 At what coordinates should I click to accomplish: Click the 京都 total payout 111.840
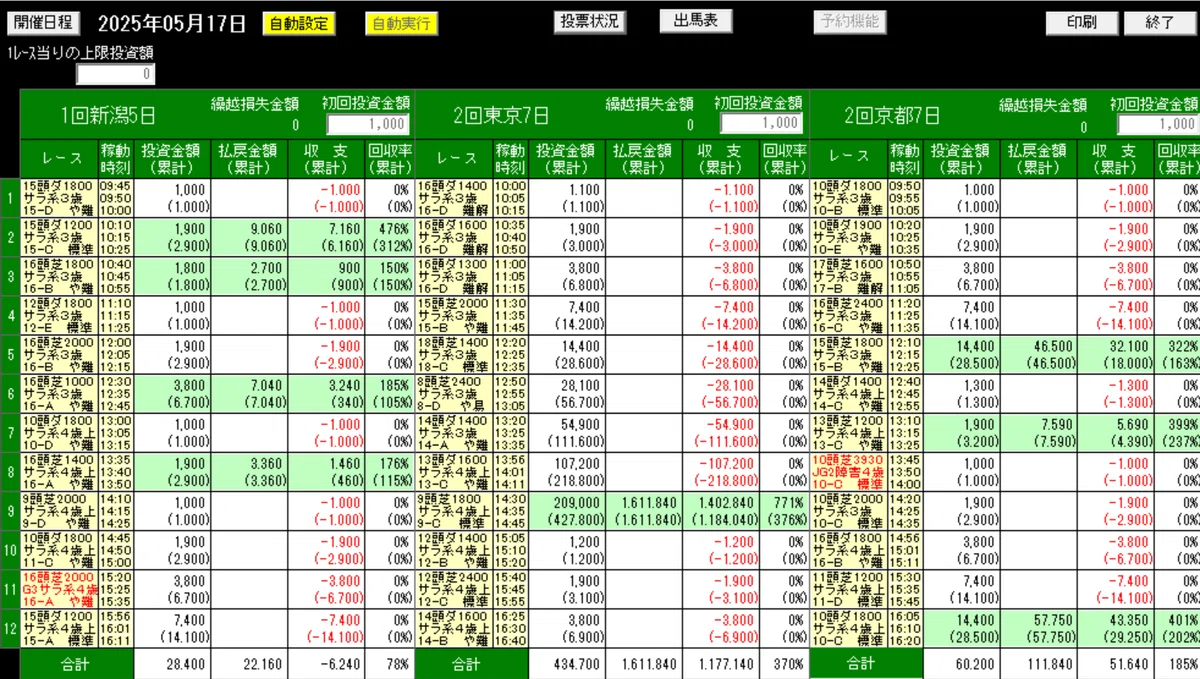click(x=1038, y=663)
